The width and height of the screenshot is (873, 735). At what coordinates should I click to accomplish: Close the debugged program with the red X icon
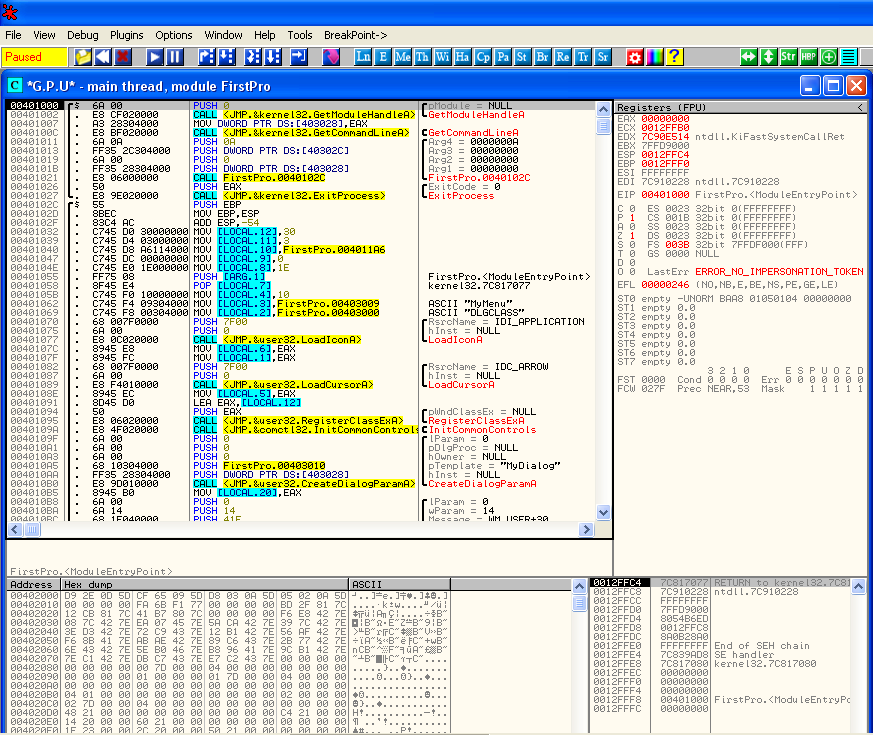pos(123,57)
